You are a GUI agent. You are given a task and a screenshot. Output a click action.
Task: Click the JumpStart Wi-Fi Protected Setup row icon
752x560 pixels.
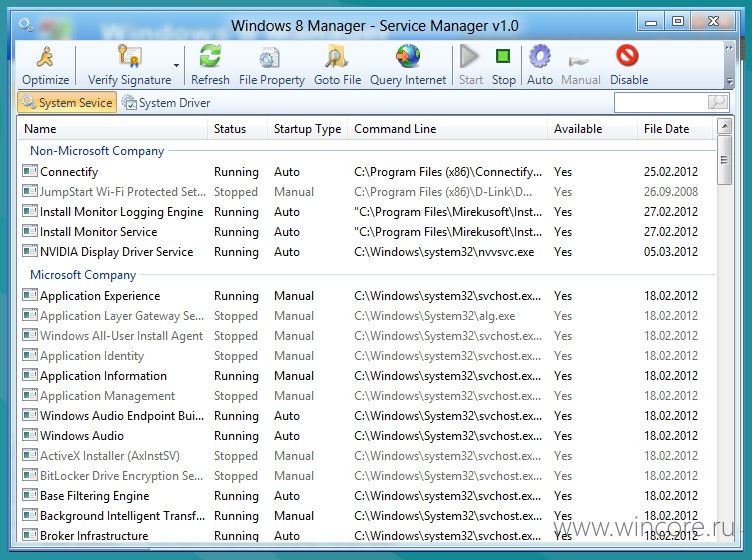point(30,191)
